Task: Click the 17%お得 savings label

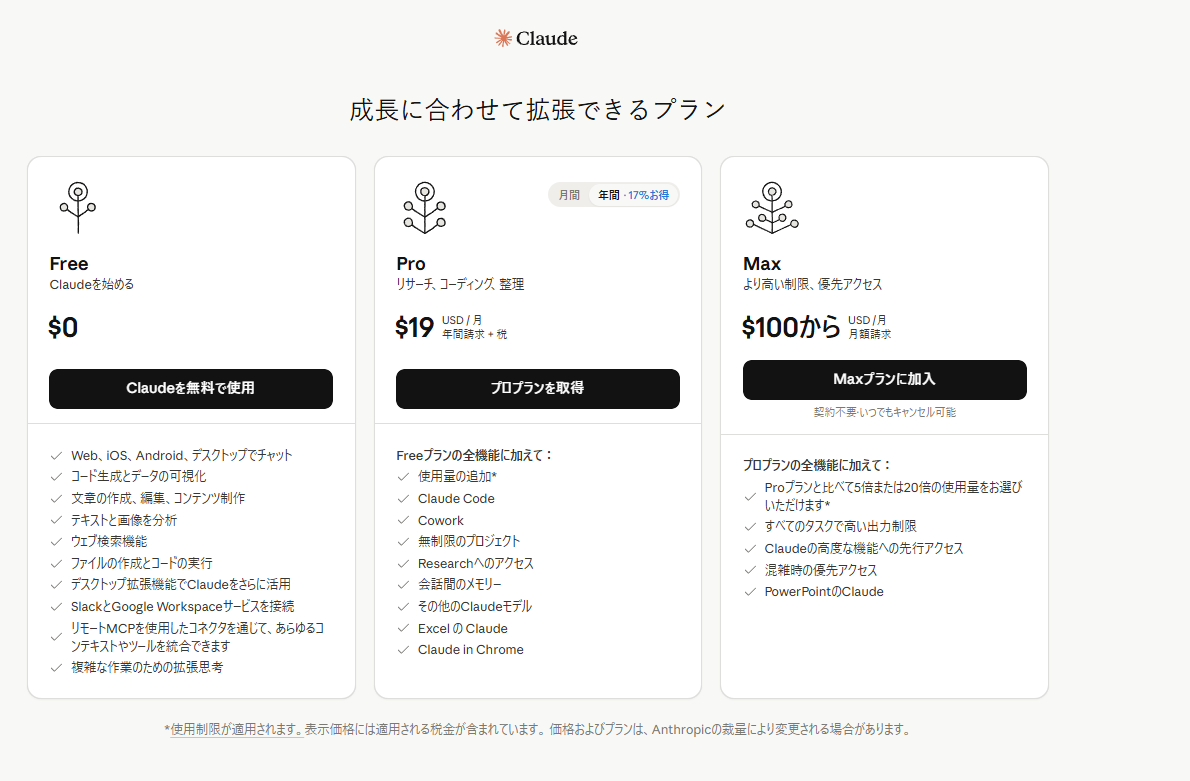Action: tap(649, 195)
